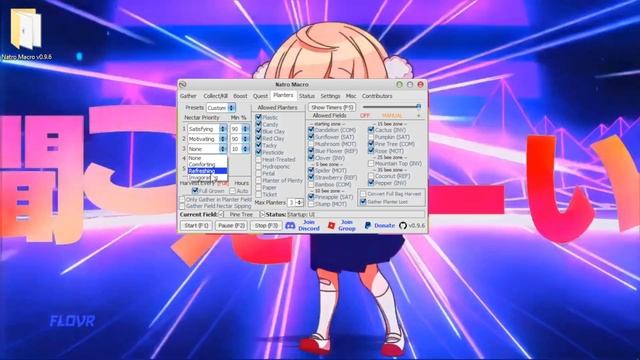This screenshot has width=640, height=360.
Task: Toggle the Full Grown harvest checkbox
Action: (195, 191)
